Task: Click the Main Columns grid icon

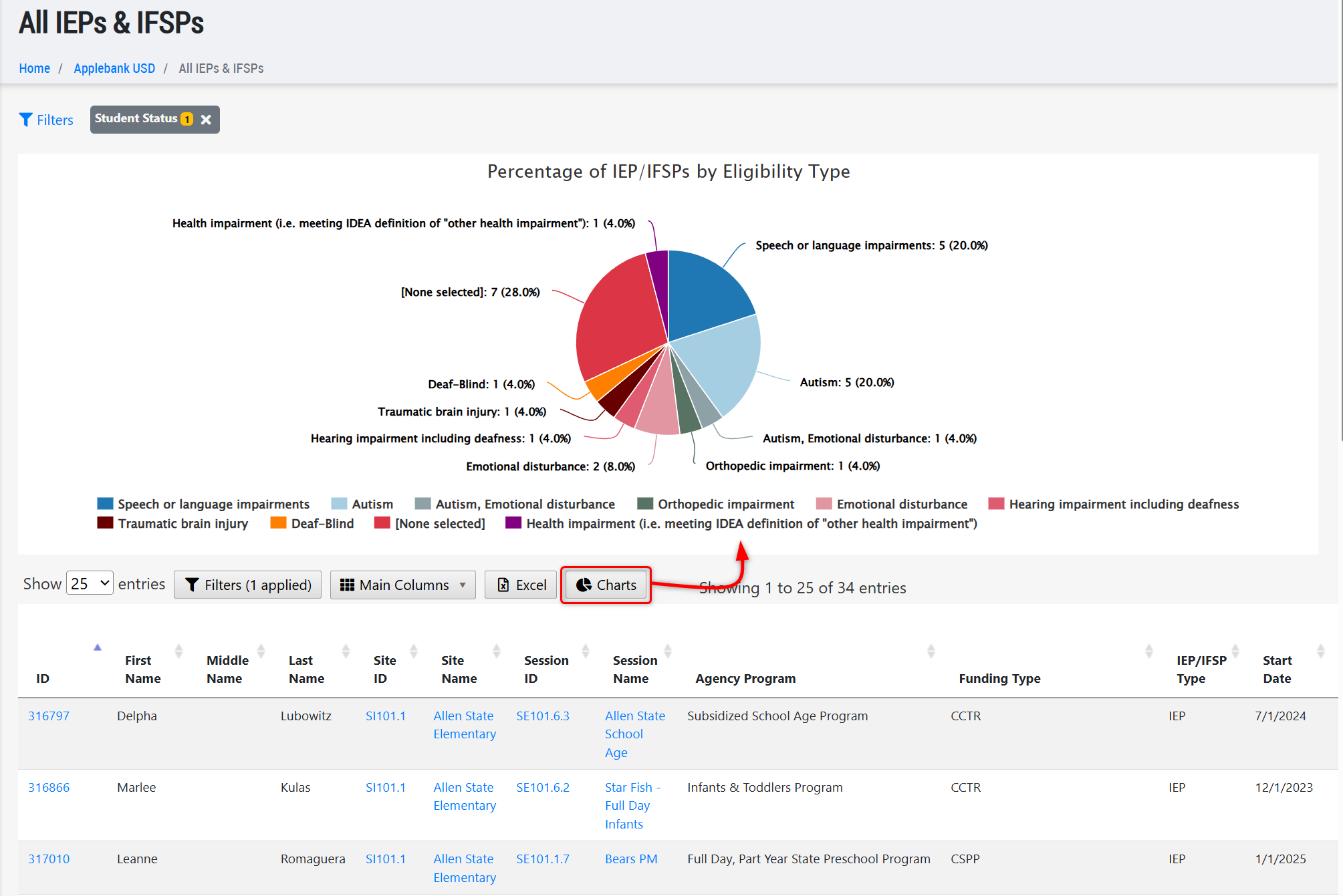Action: pyautogui.click(x=347, y=585)
